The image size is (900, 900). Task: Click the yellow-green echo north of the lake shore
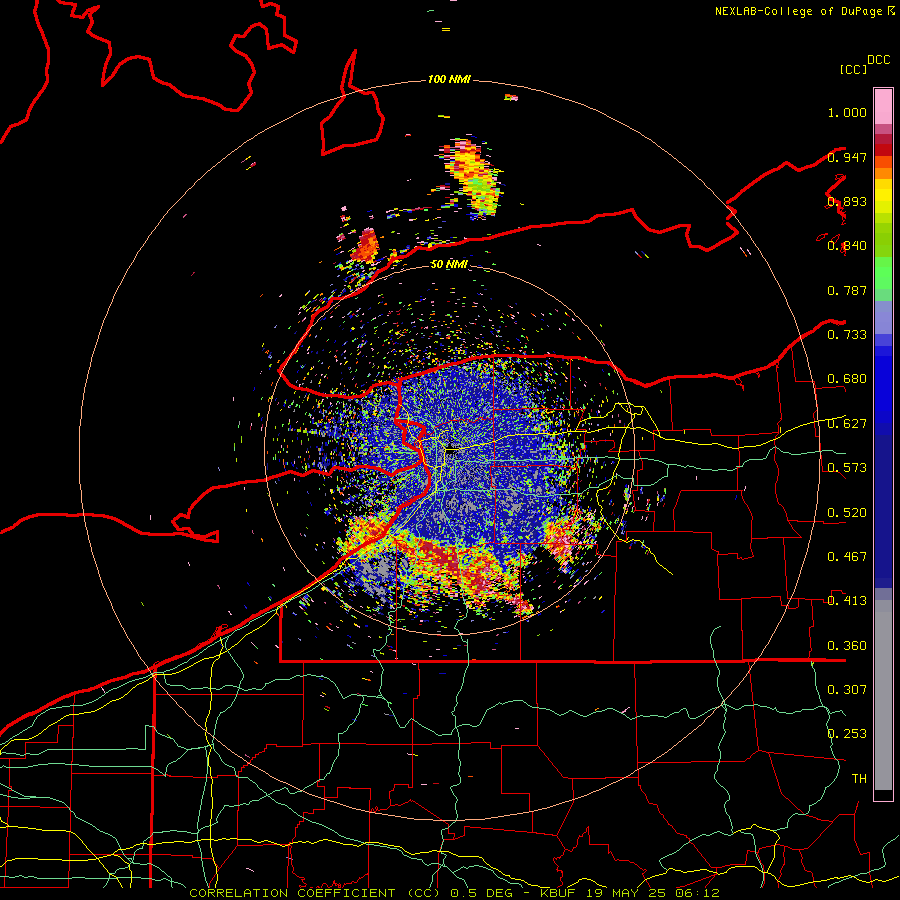472,178
